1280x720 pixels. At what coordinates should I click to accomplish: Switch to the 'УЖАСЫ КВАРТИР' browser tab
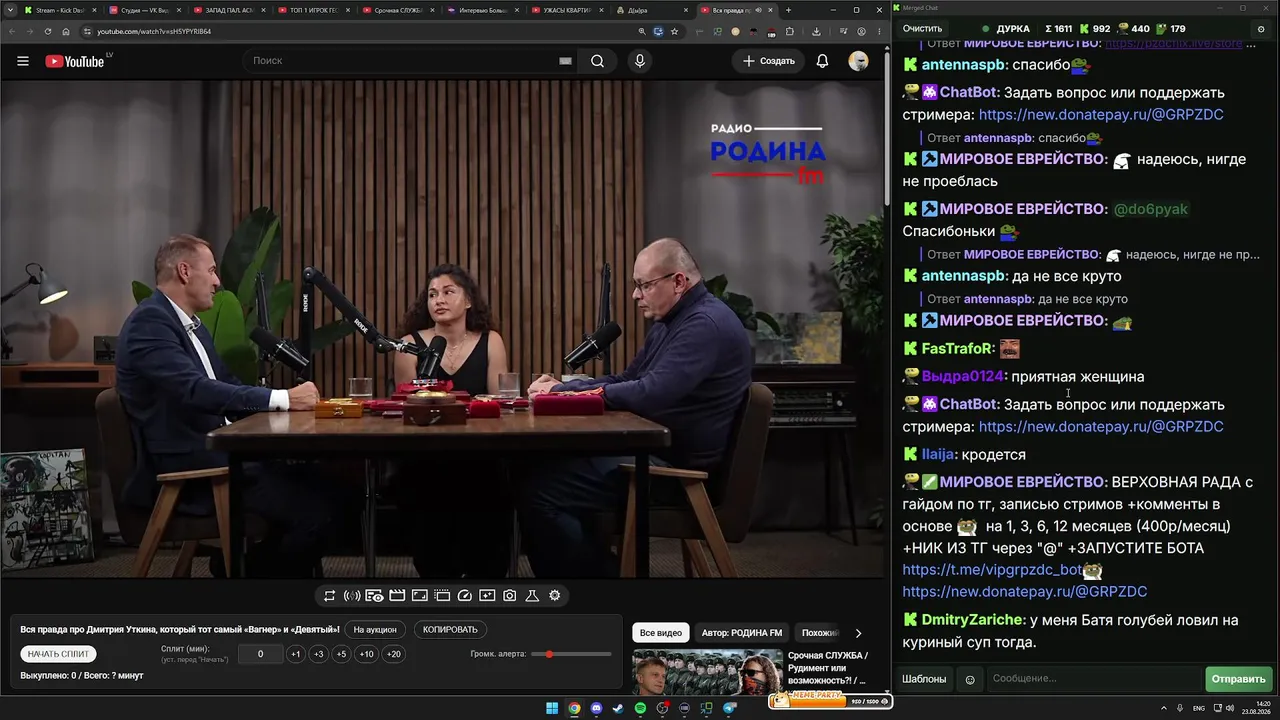point(569,10)
